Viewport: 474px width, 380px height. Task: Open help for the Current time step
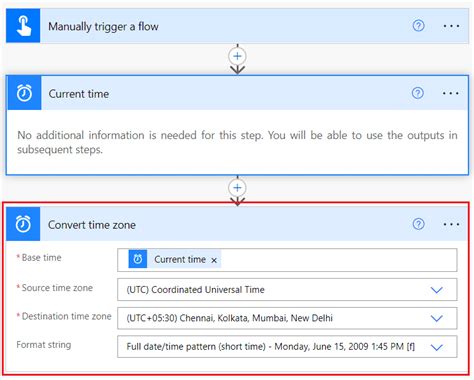pos(418,93)
